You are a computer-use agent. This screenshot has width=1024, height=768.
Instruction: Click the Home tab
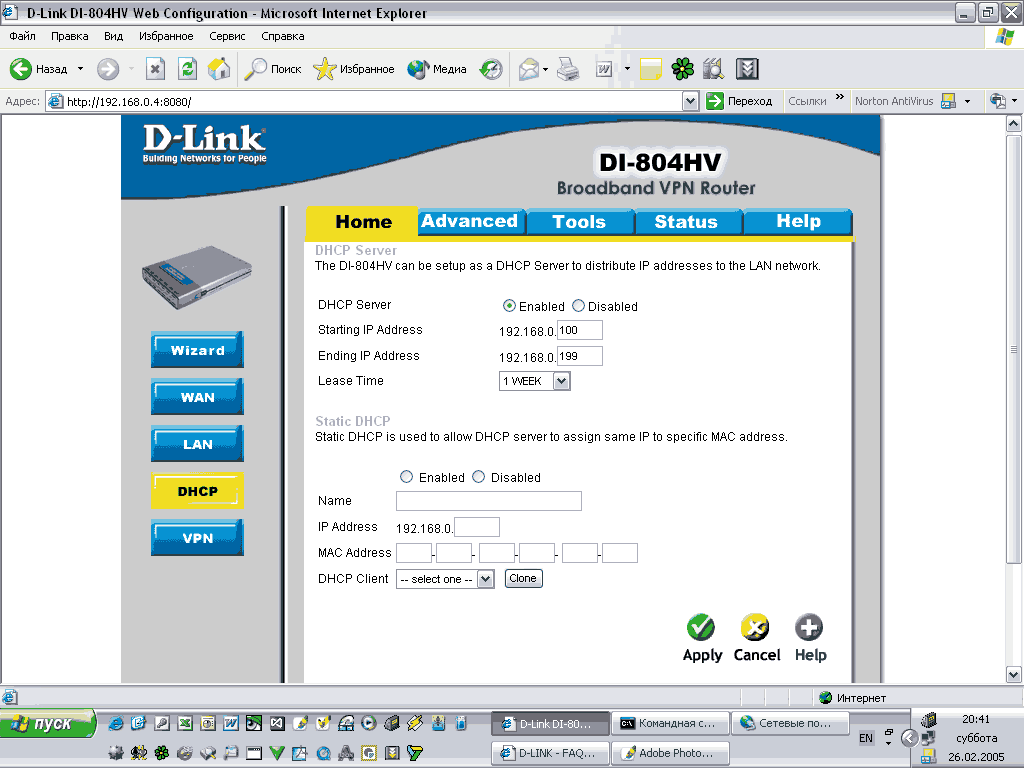click(x=362, y=222)
